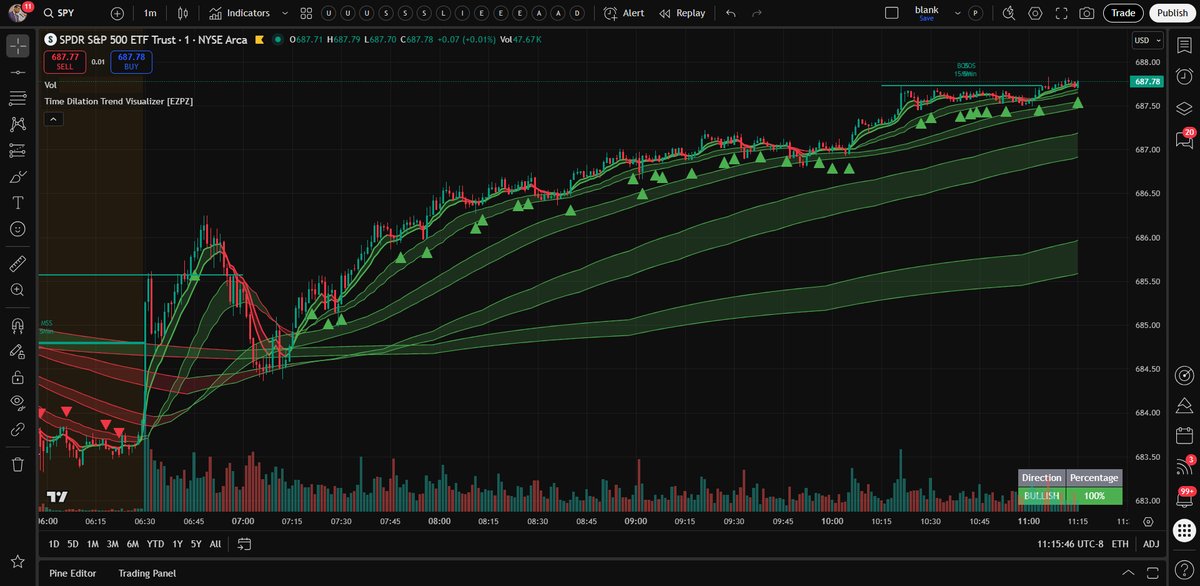Open the go to date calendar
Image resolution: width=1200 pixels, height=586 pixels.
(244, 544)
